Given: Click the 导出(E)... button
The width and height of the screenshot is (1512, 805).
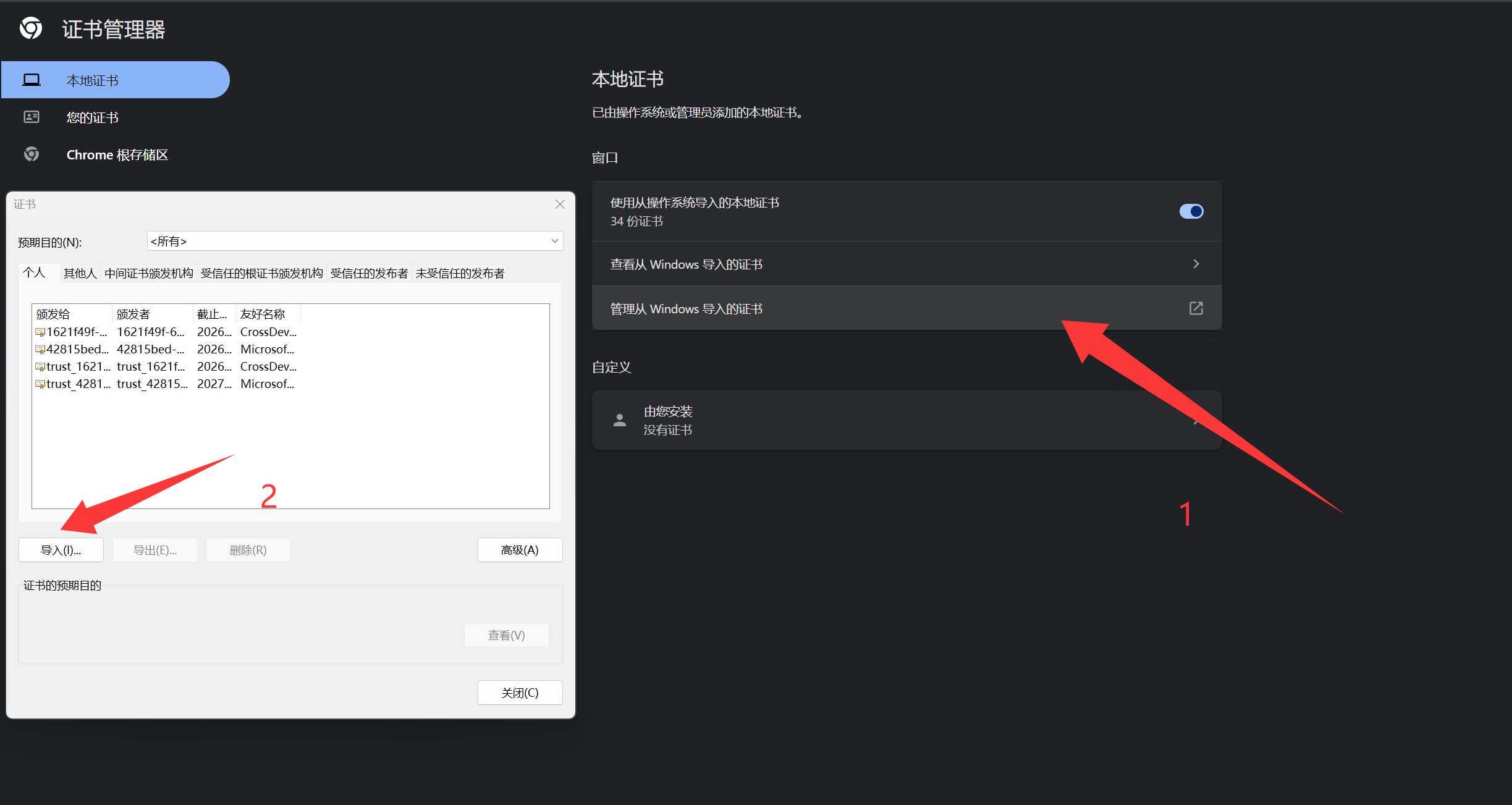Looking at the screenshot, I should pos(155,550).
